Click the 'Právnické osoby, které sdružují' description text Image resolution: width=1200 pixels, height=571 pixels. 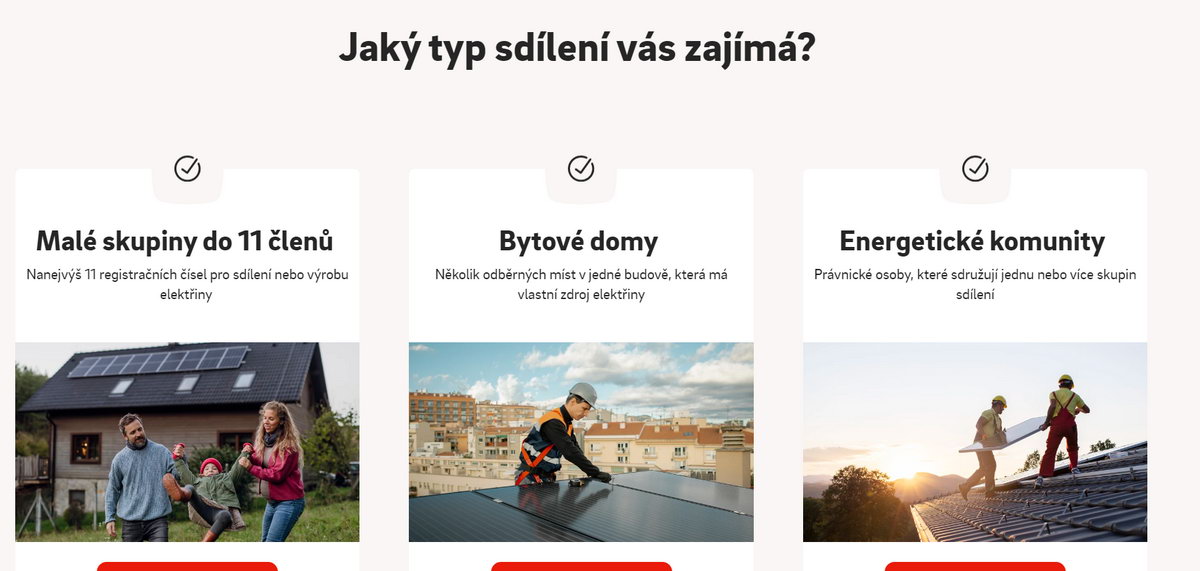[975, 285]
